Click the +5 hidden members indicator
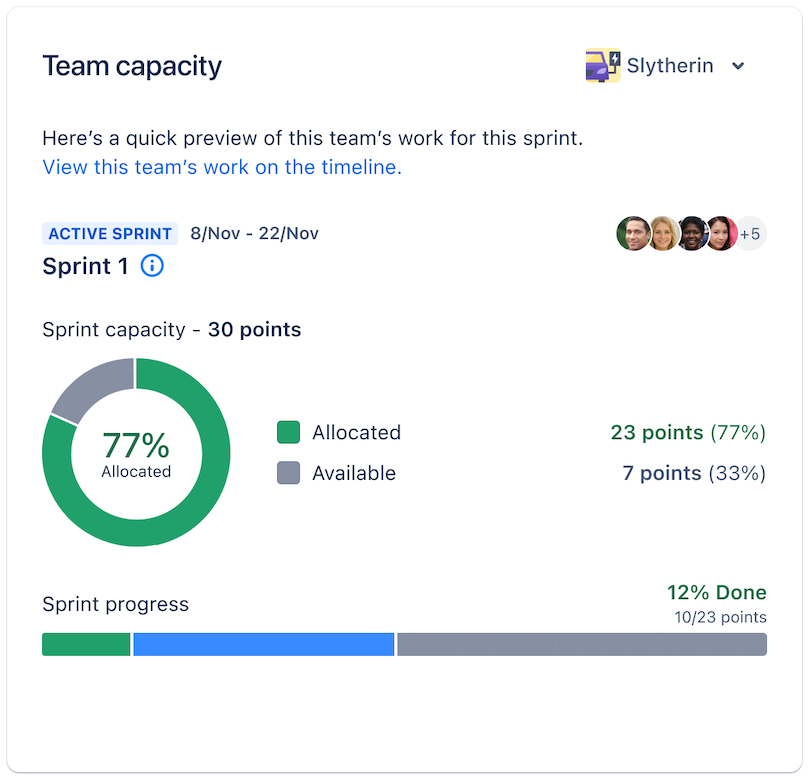The image size is (811, 783). click(x=750, y=233)
